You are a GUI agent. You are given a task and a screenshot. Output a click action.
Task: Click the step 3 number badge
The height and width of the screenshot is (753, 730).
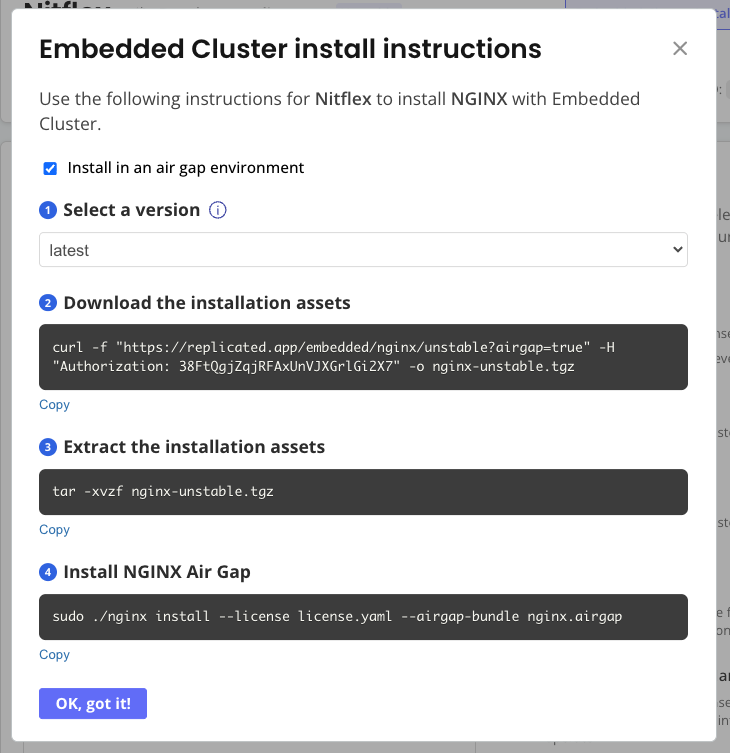(47, 448)
